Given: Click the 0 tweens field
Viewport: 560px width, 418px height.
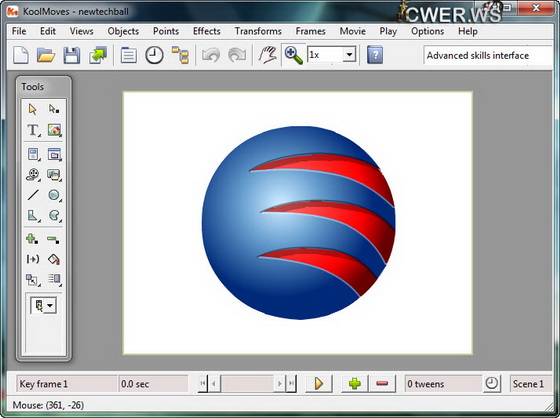Looking at the screenshot, I should point(443,384).
